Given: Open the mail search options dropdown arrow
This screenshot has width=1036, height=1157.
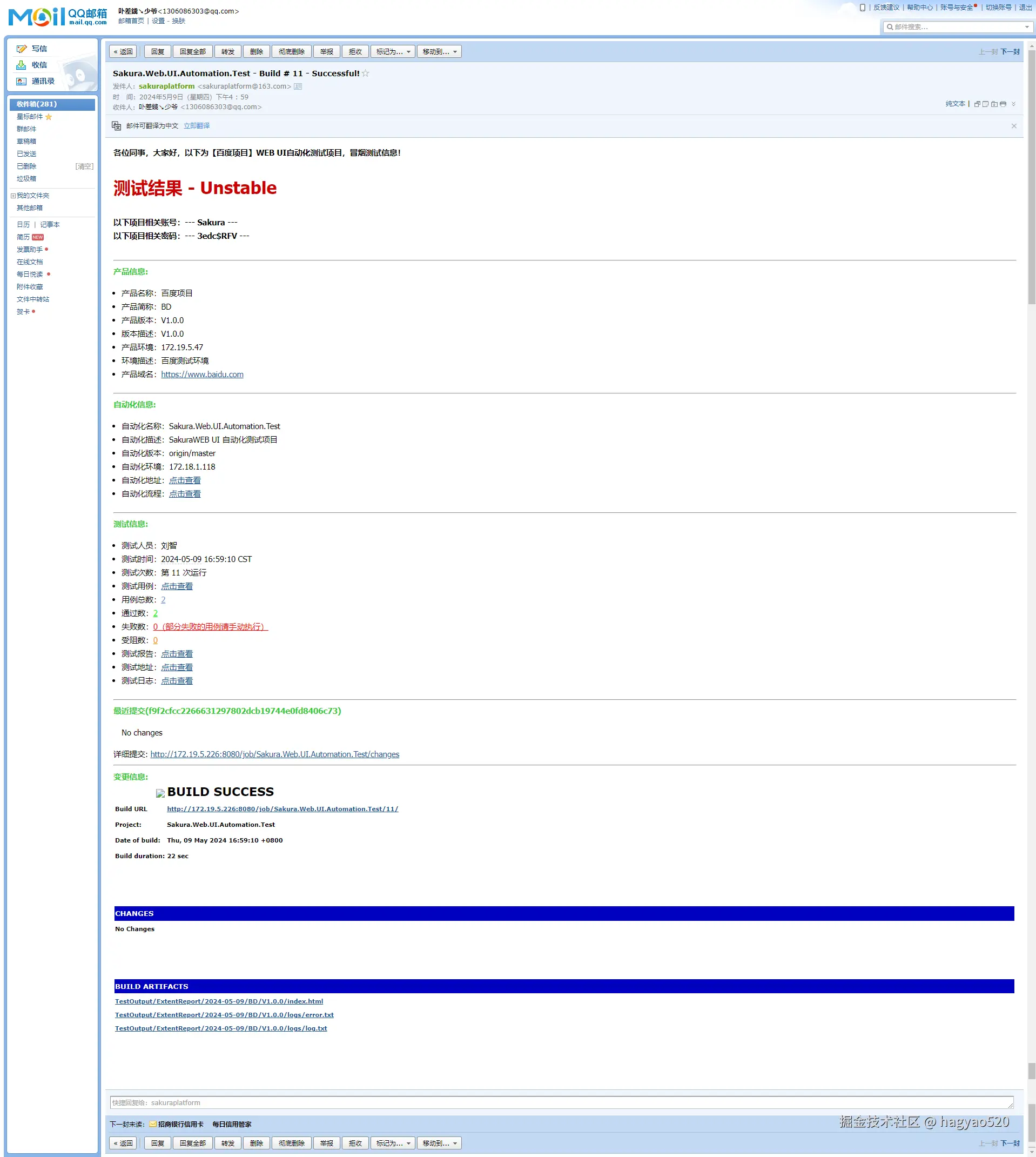Looking at the screenshot, I should tap(1027, 27).
